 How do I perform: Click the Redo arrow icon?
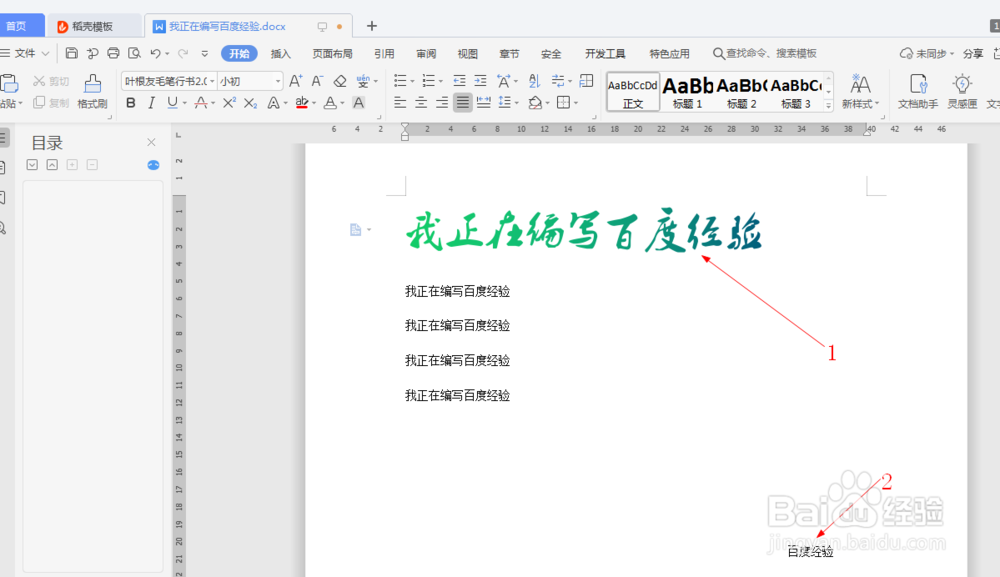(x=183, y=54)
